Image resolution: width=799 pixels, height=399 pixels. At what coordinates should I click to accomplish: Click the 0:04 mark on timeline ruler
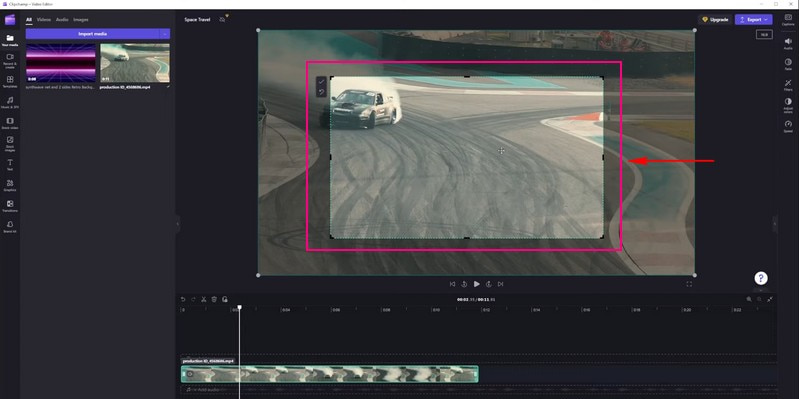point(286,310)
